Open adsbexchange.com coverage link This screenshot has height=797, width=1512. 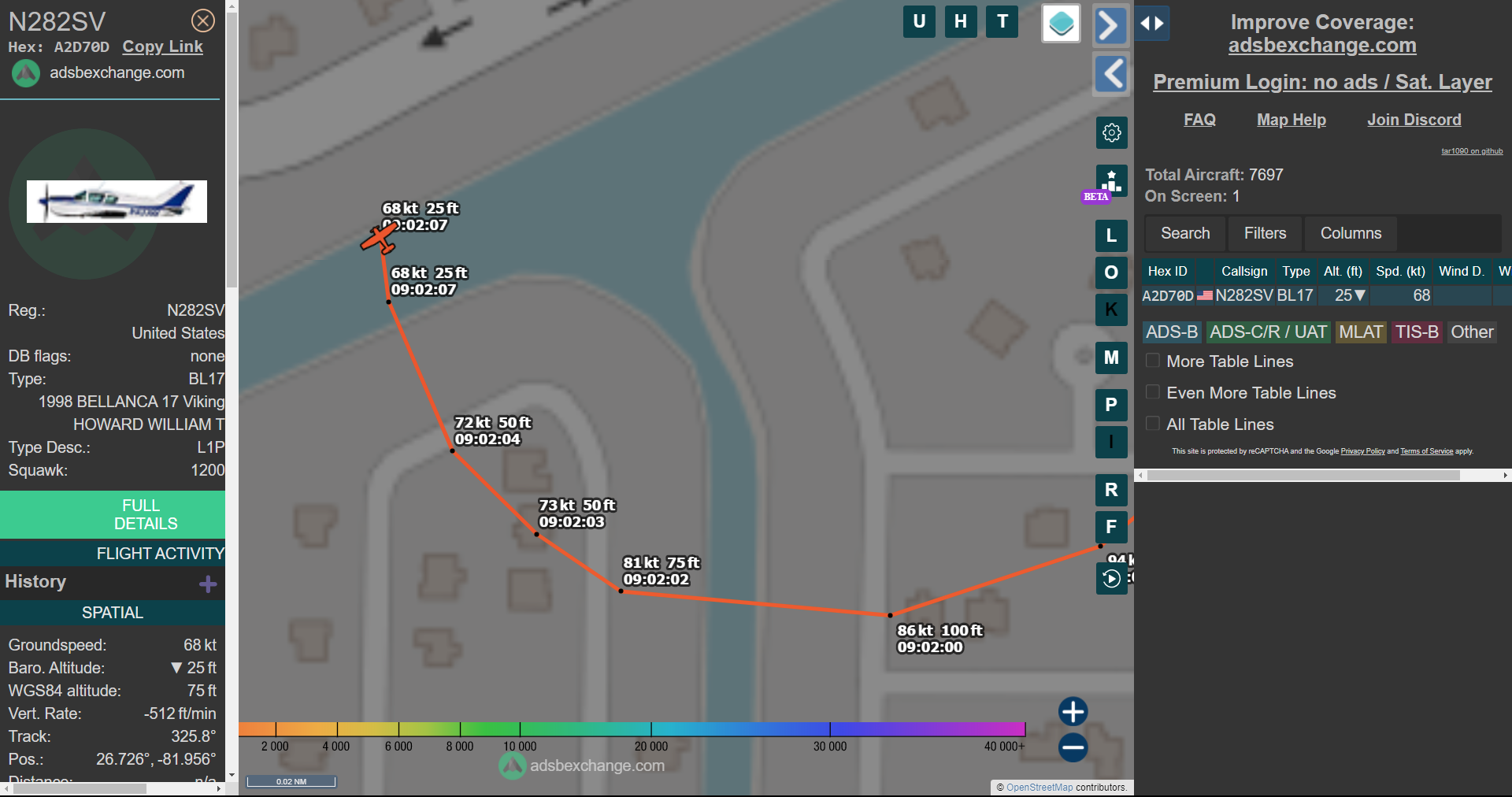click(1322, 46)
